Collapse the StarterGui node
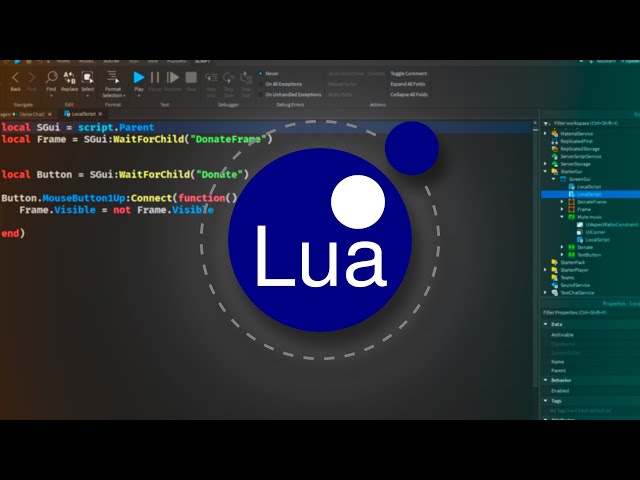Image resolution: width=640 pixels, height=480 pixels. pyautogui.click(x=545, y=171)
